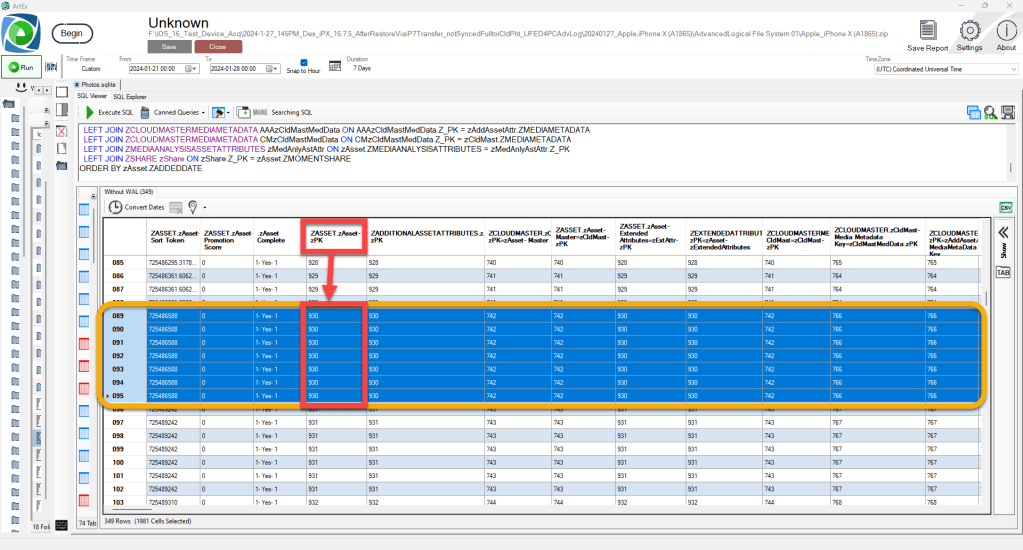
Task: Open the Settings gear
Action: click(969, 32)
